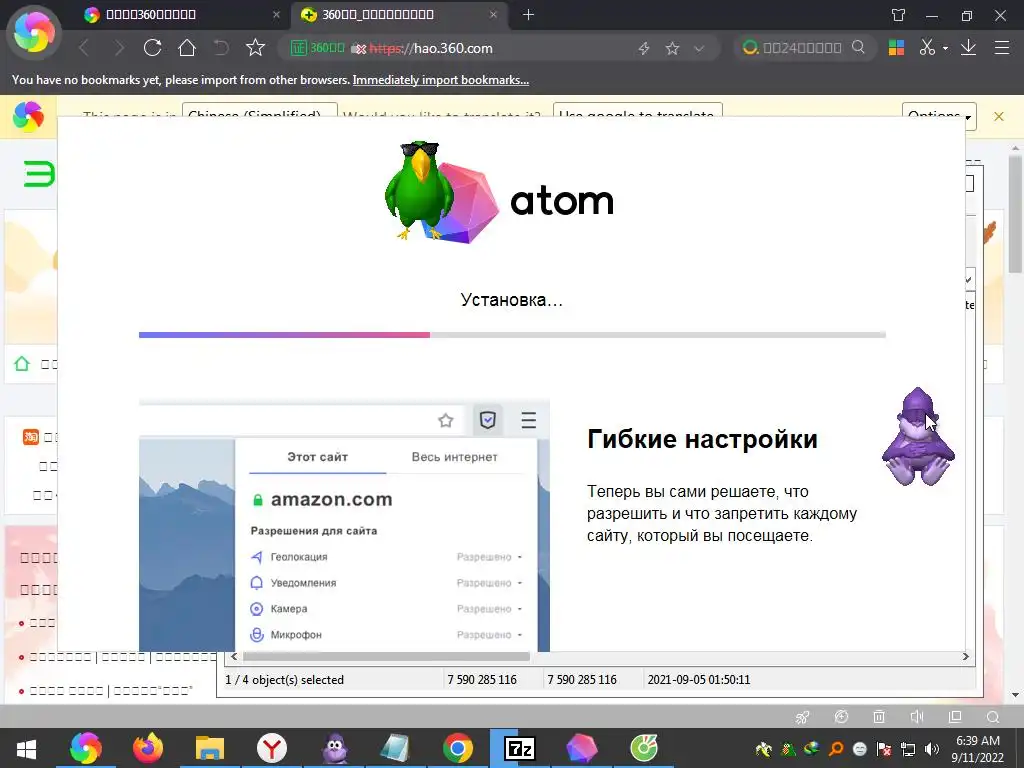The width and height of the screenshot is (1024, 768).
Task: Click the shield icon in Atom preview
Action: [x=487, y=419]
